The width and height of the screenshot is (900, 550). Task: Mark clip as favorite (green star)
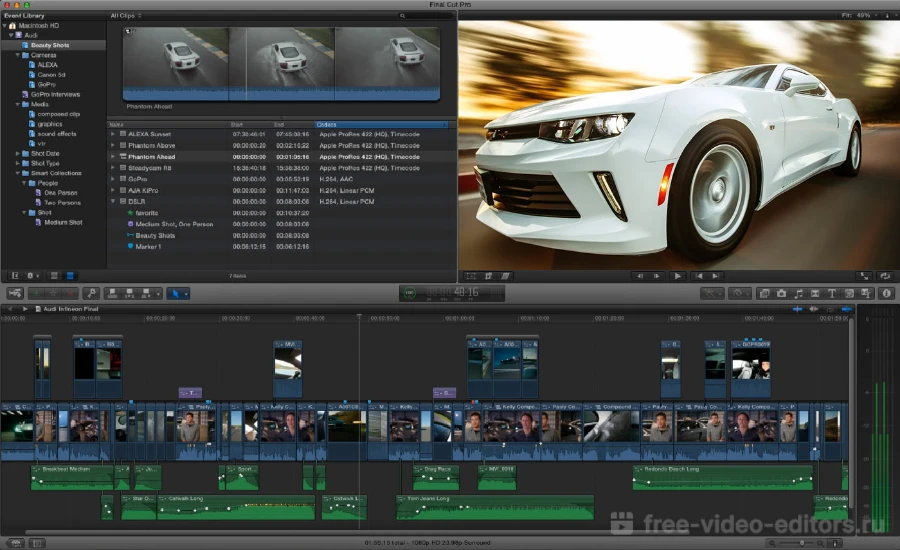pyautogui.click(x=37, y=293)
